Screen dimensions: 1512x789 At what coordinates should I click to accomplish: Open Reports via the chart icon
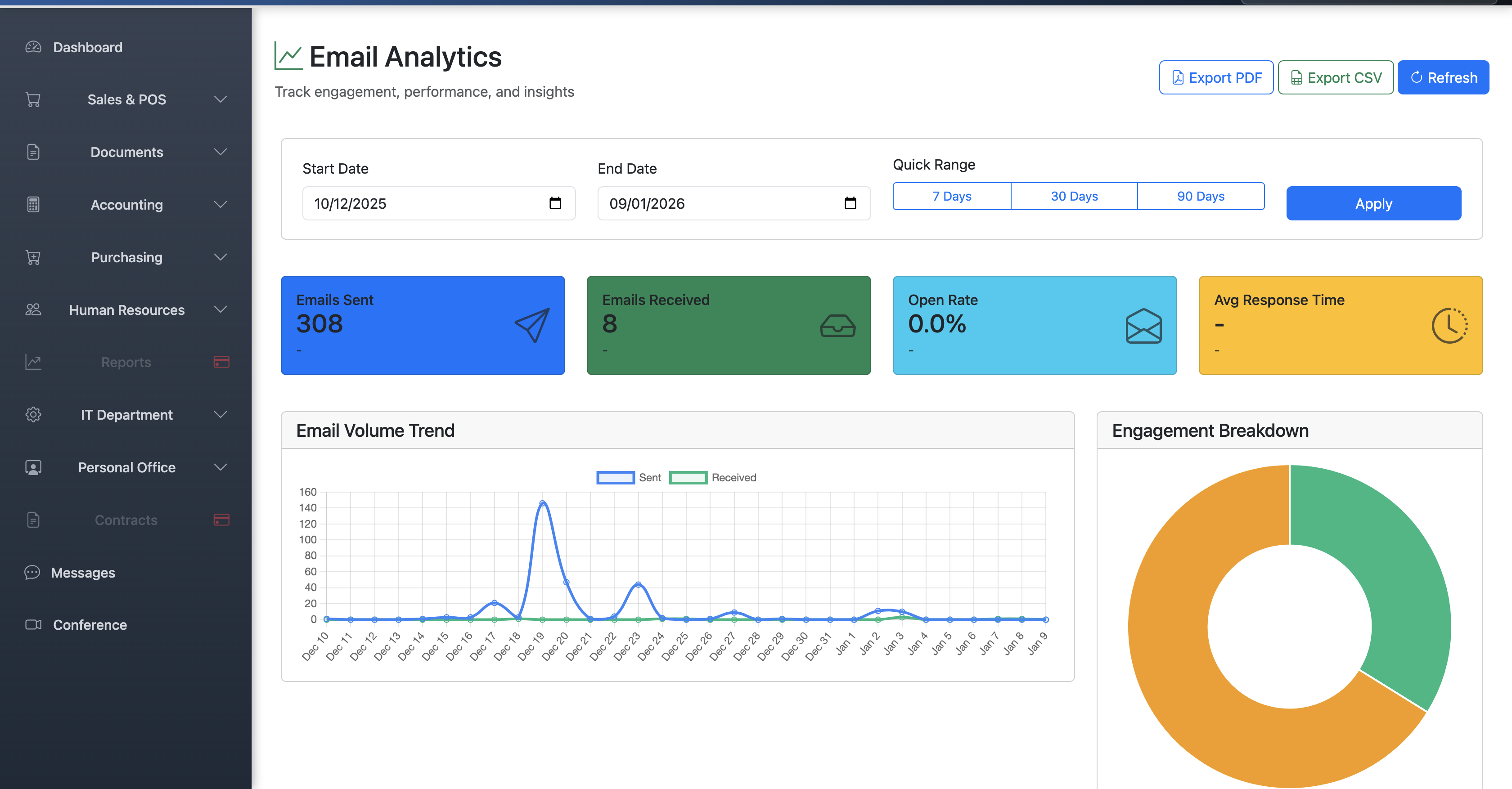point(33,362)
